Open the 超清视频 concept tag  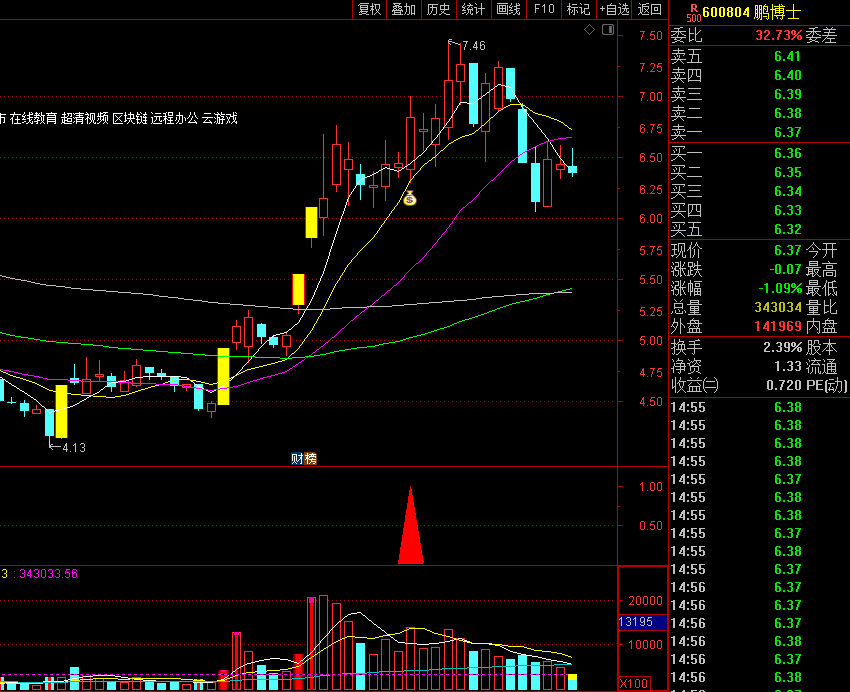tap(85, 118)
